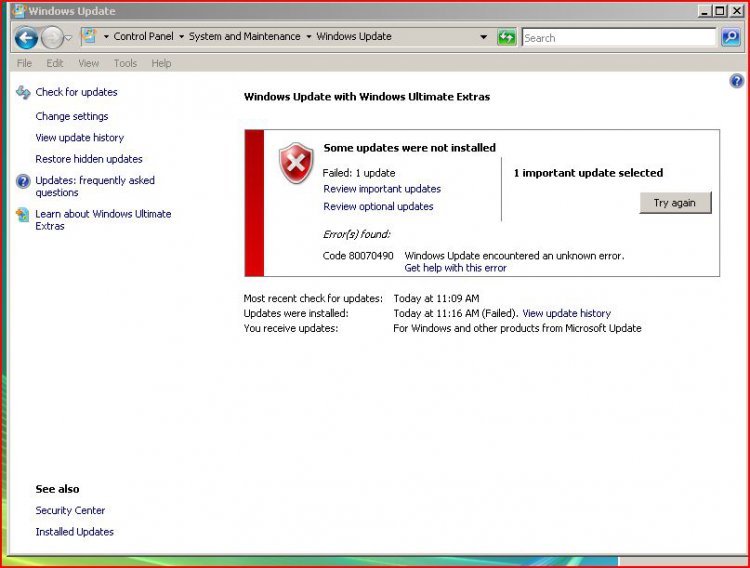Image resolution: width=750 pixels, height=568 pixels.
Task: Click the Code 80070490 text
Action: click(x=358, y=256)
